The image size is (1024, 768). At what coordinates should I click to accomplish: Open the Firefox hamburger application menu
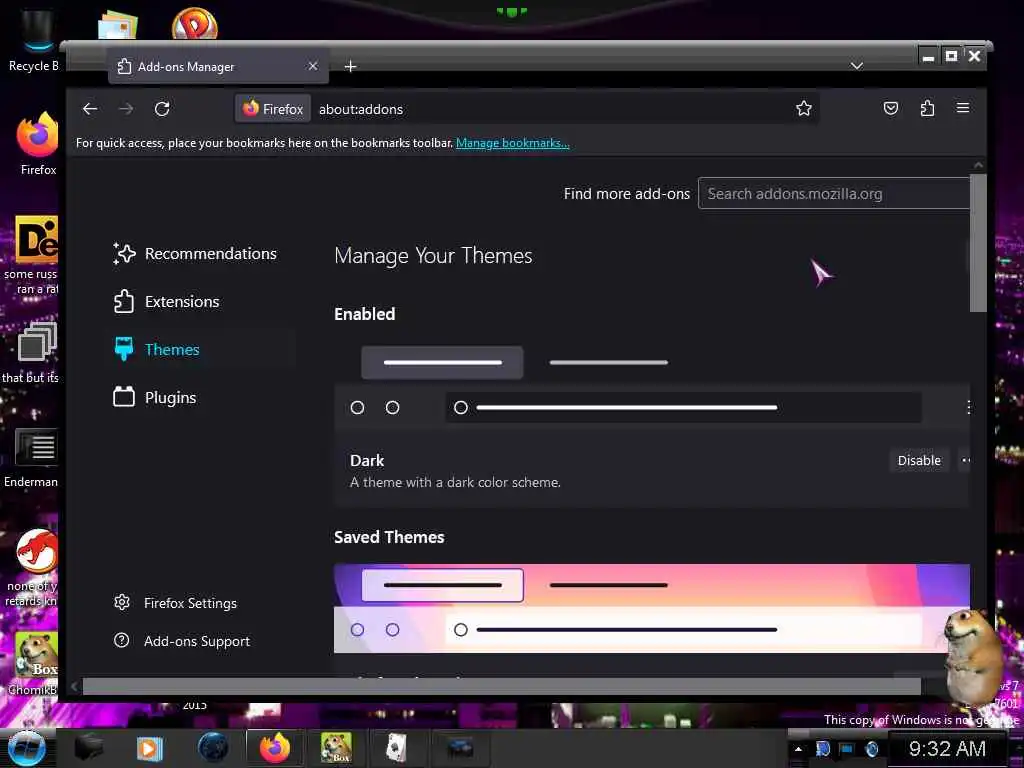pos(963,108)
